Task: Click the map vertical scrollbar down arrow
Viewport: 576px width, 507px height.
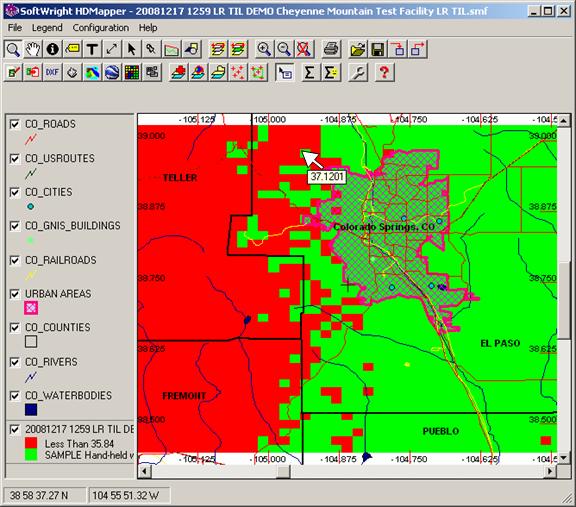Action: click(x=564, y=458)
